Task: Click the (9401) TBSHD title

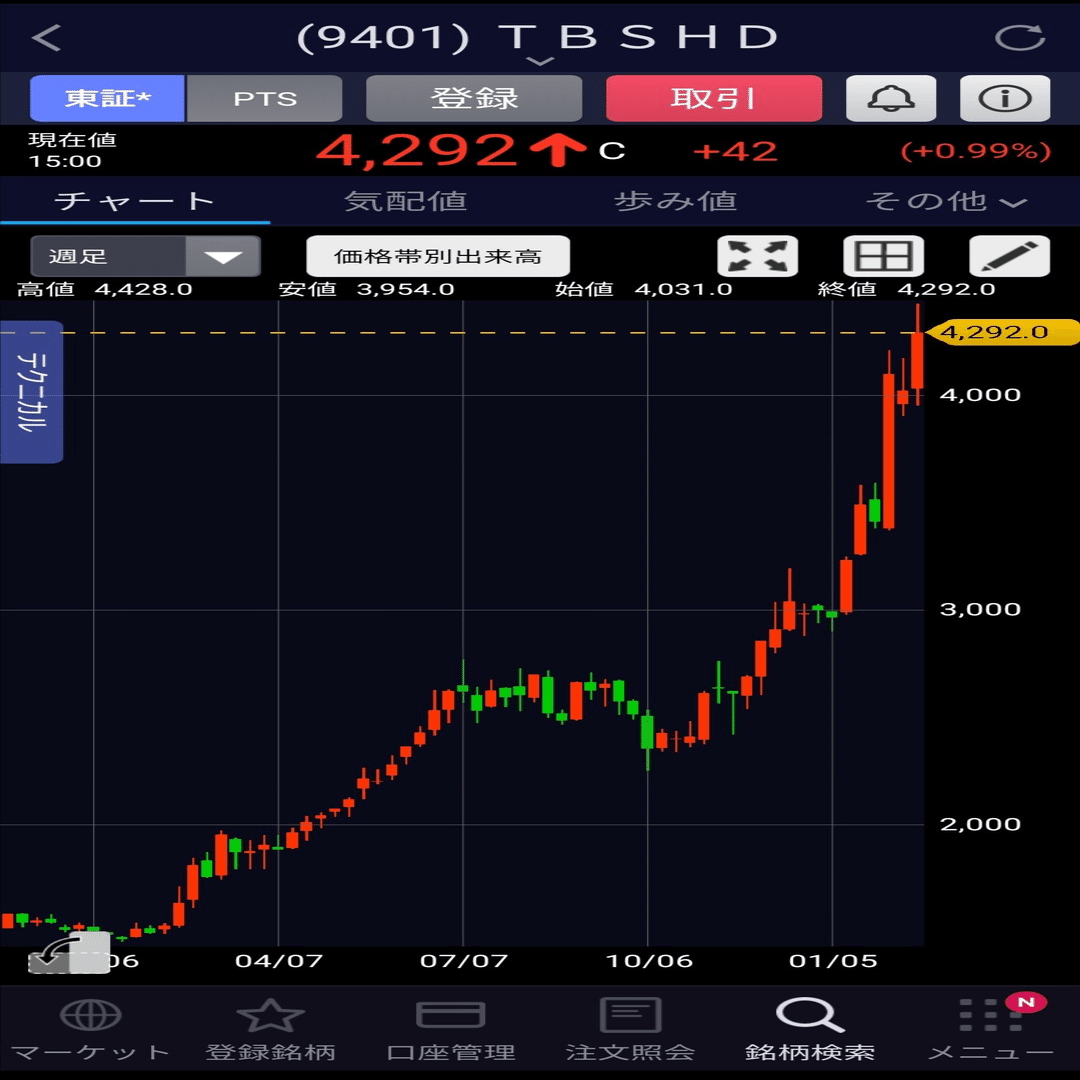Action: click(537, 37)
